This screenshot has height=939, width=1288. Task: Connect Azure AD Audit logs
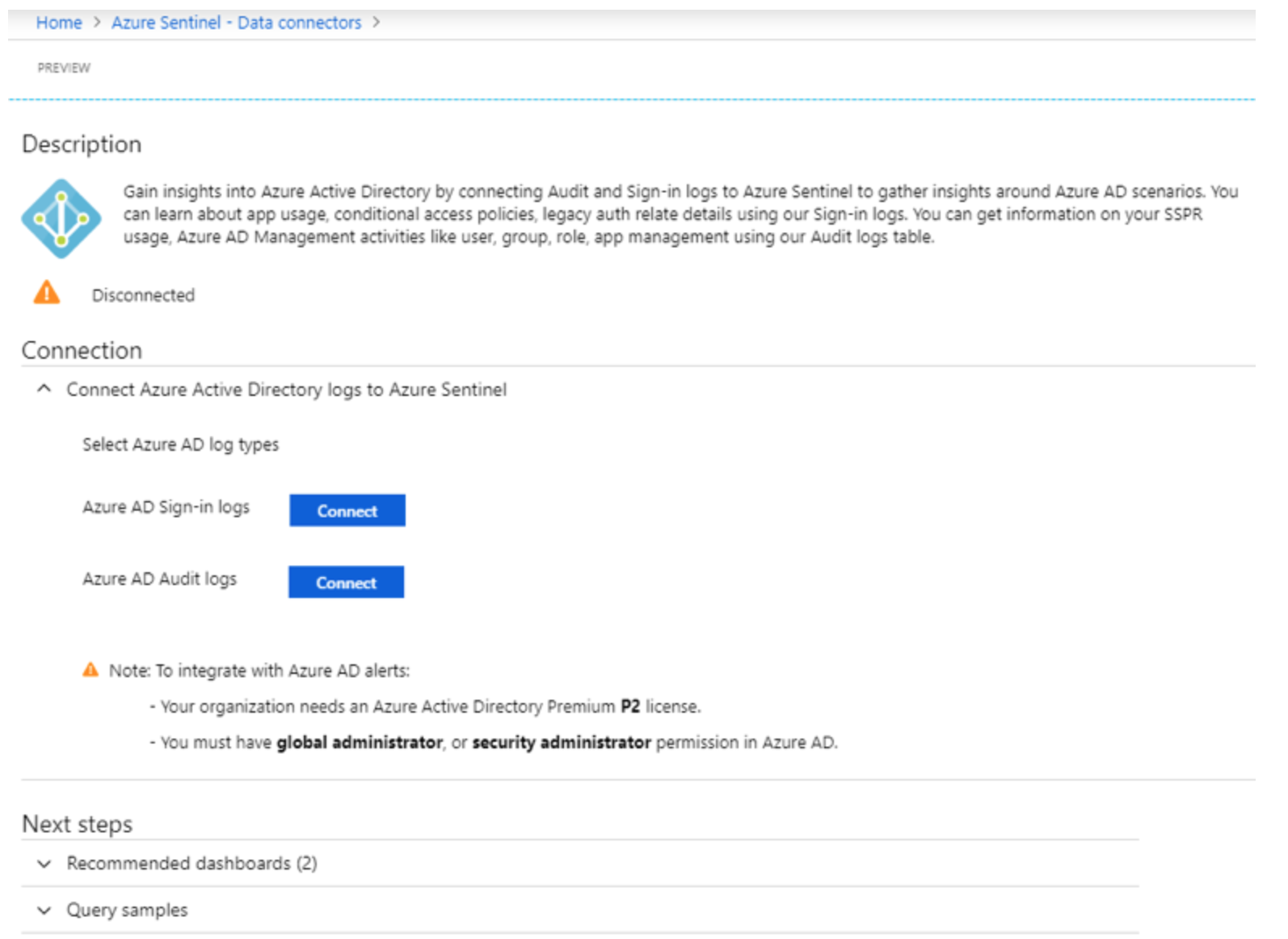coord(346,583)
